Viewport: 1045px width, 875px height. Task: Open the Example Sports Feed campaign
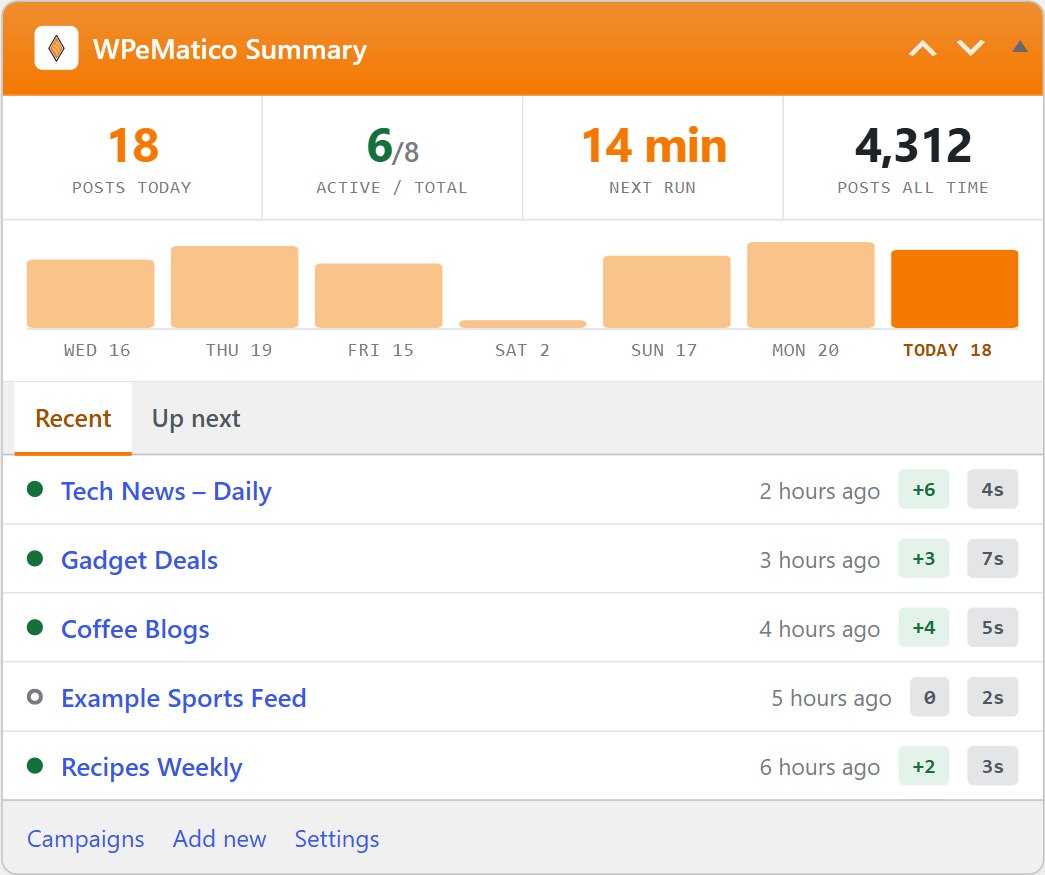click(x=184, y=698)
